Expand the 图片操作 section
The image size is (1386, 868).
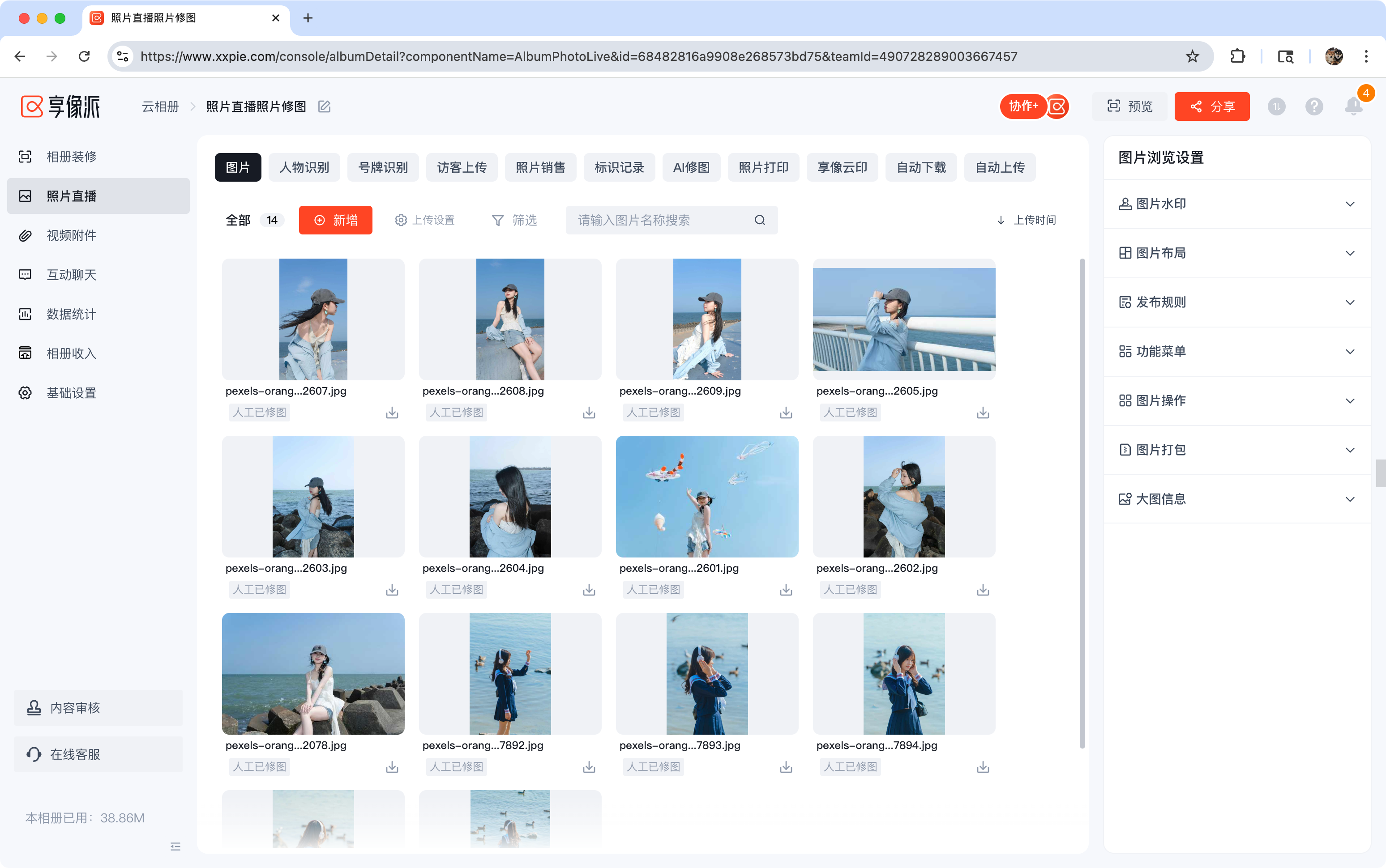1236,401
